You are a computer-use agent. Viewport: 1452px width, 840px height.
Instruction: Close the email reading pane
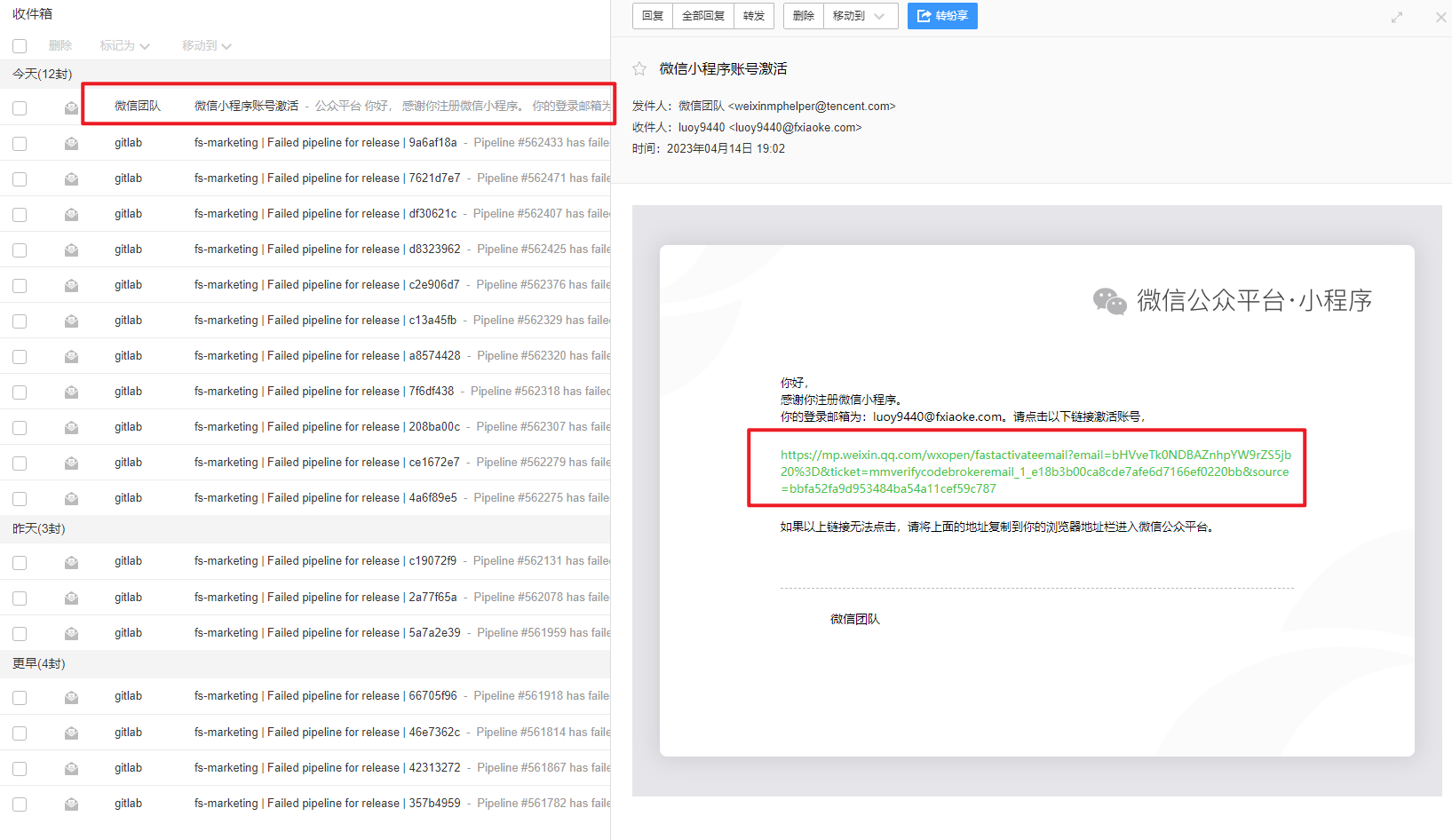1441,17
